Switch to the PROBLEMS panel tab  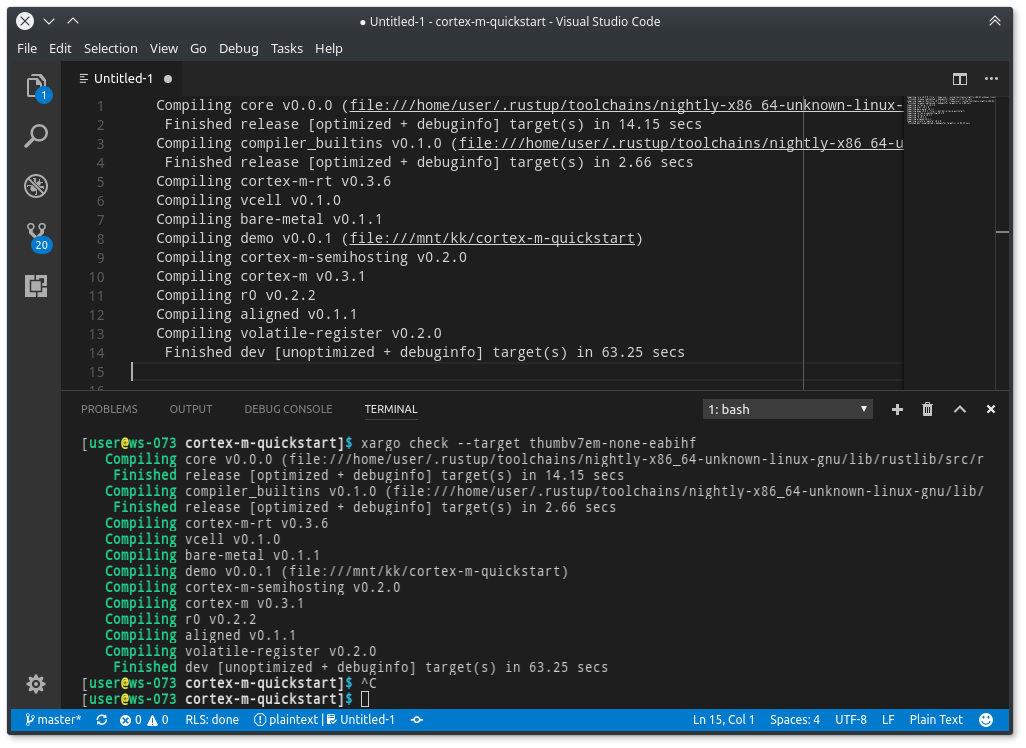point(109,409)
